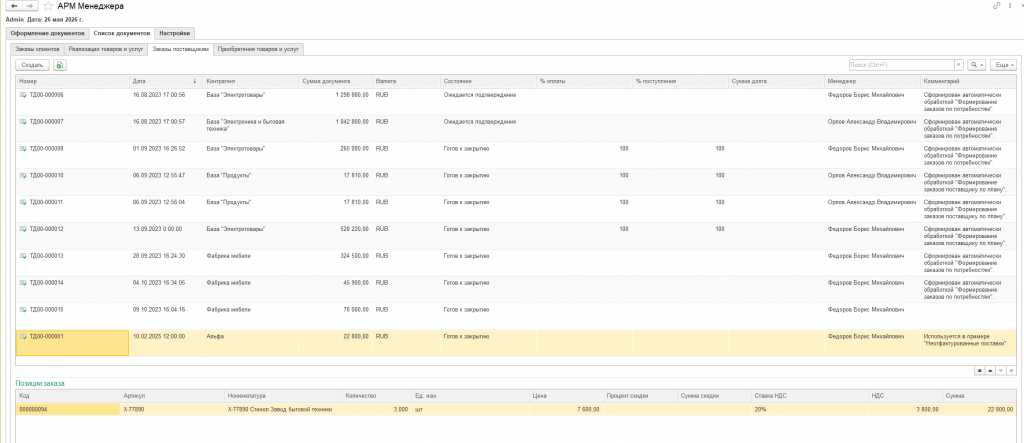Click the Номер column header

coord(73,81)
